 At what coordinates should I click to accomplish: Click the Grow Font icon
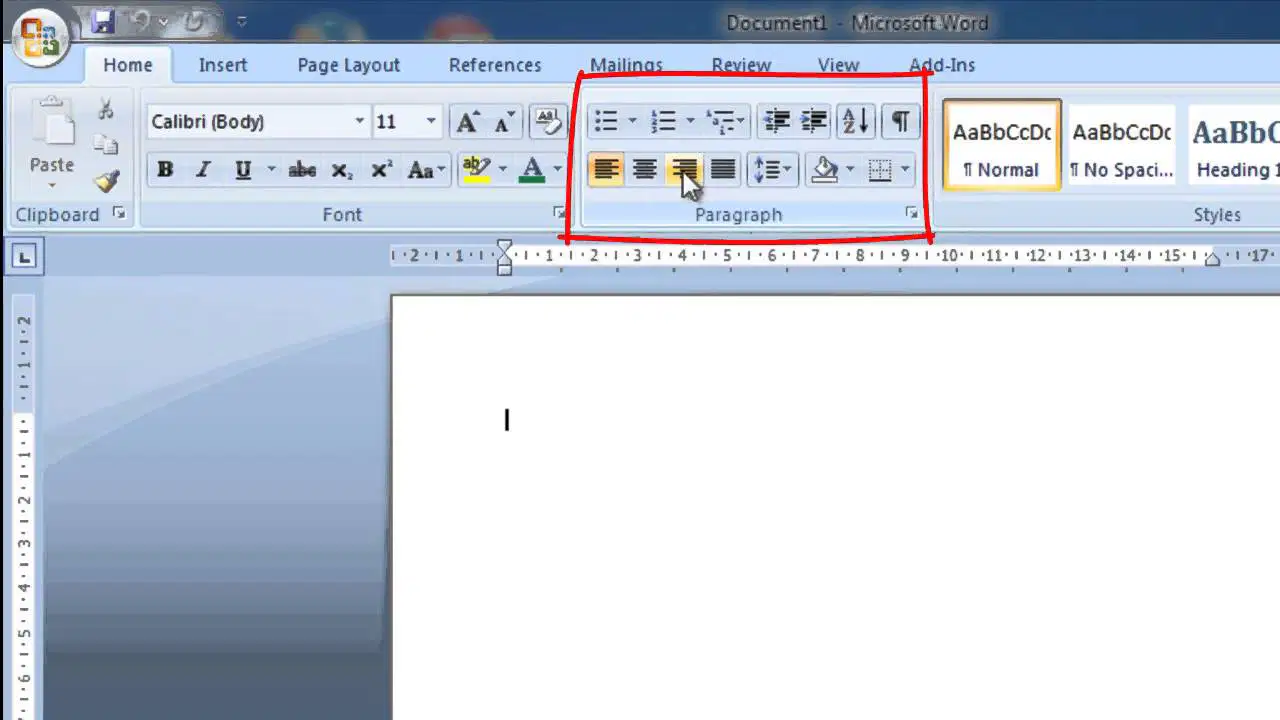click(467, 122)
